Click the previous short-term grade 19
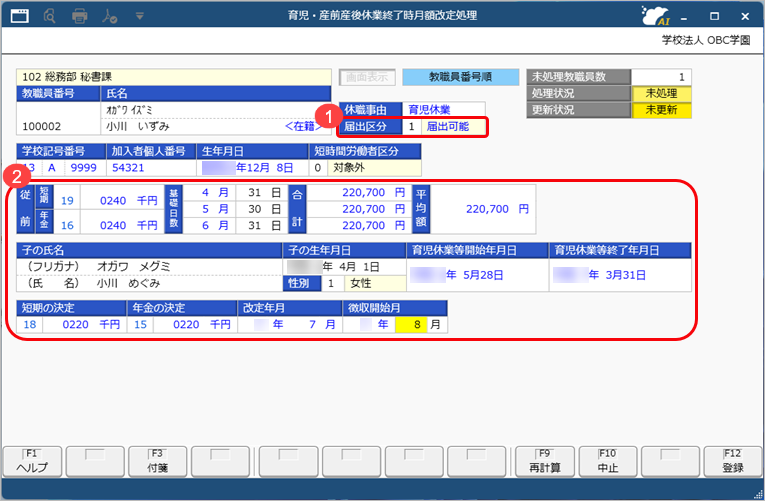 point(67,200)
